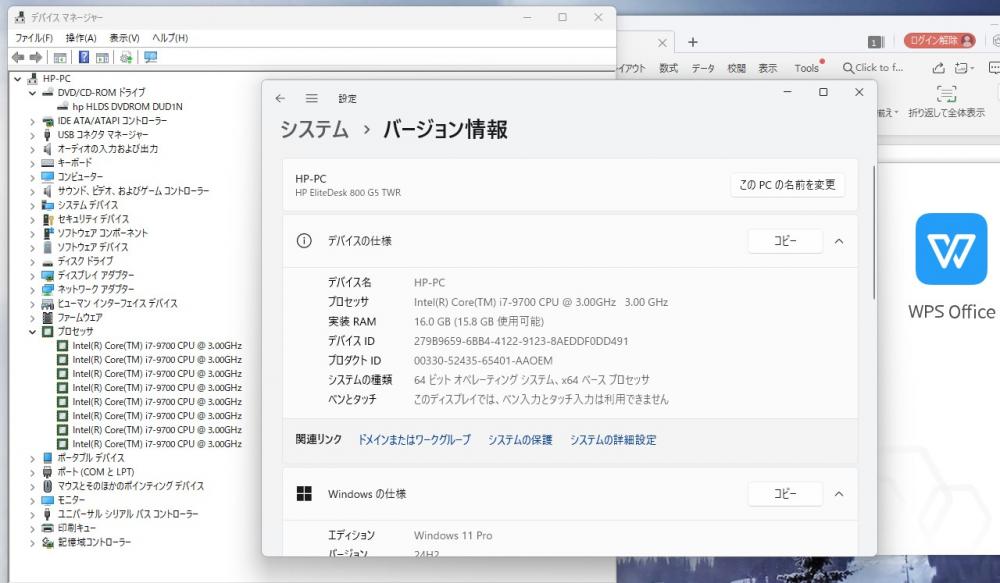Select the セキュリティ デバイス tree item
The width and height of the screenshot is (1000, 583).
[93, 219]
